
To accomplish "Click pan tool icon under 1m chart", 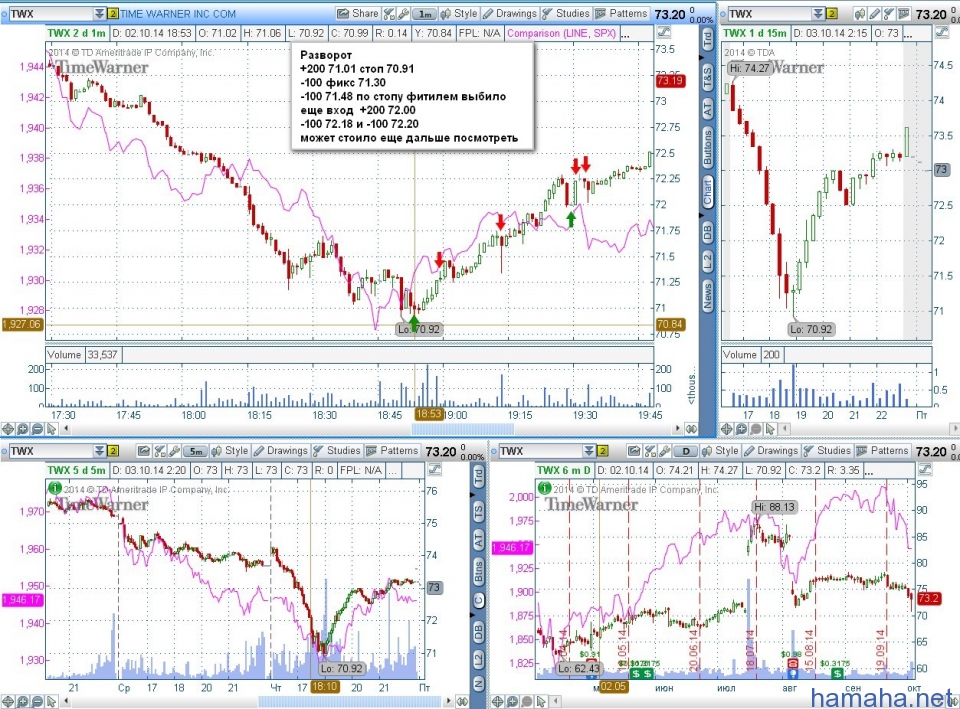I will (x=8, y=429).
